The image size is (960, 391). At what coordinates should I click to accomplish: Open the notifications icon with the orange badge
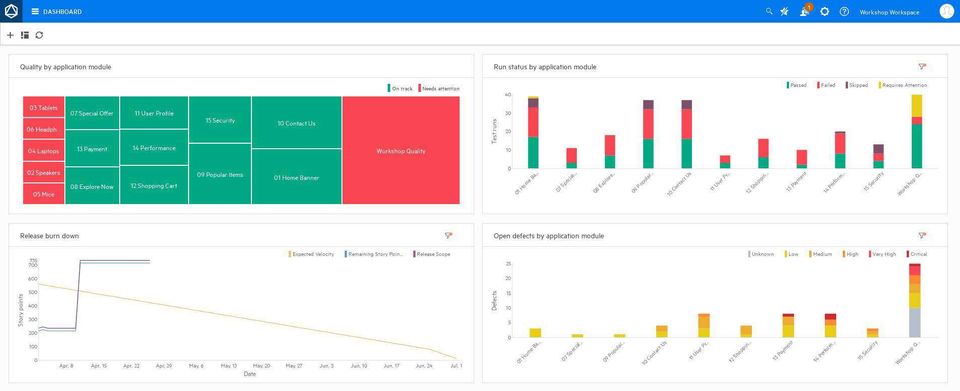click(x=805, y=10)
